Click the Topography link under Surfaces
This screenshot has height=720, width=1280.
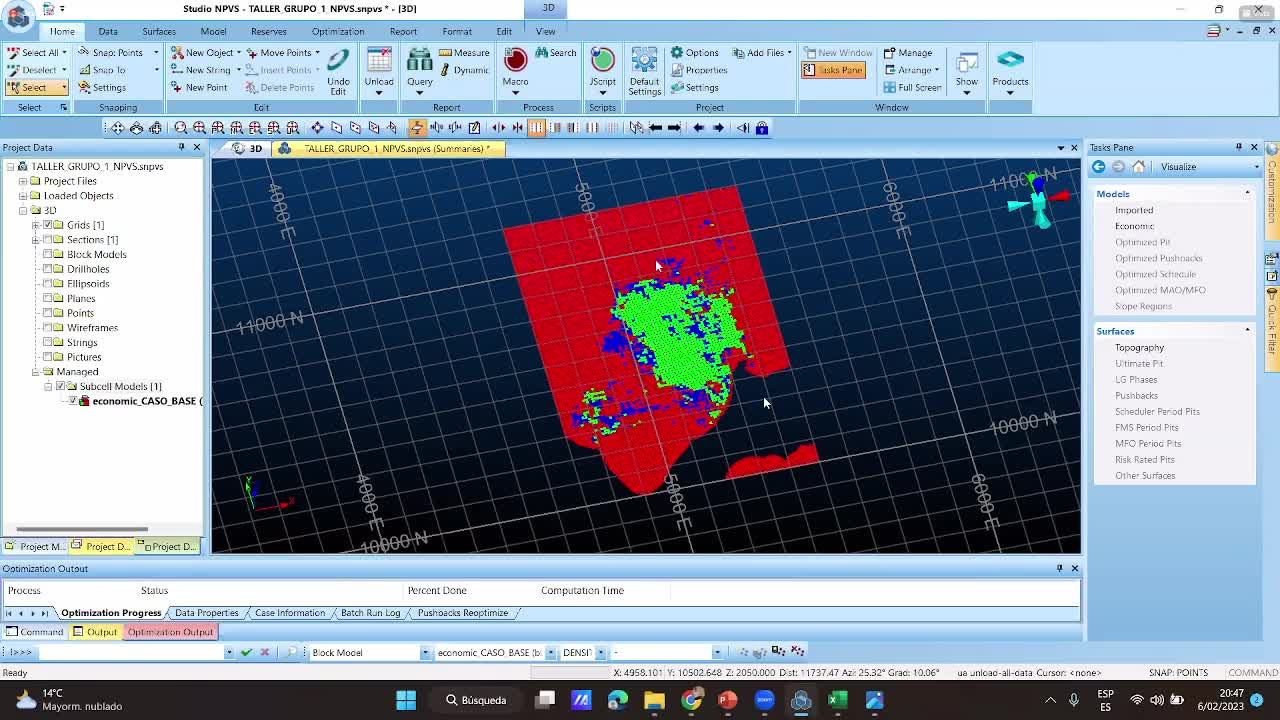click(1139, 348)
